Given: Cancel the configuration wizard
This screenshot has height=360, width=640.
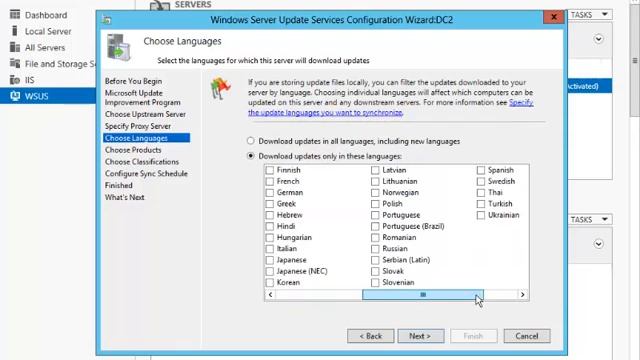Looking at the screenshot, I should pyautogui.click(x=527, y=336).
